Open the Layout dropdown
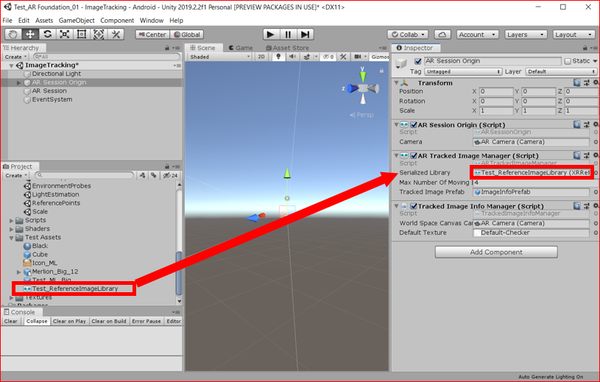600x382 pixels. [574, 34]
